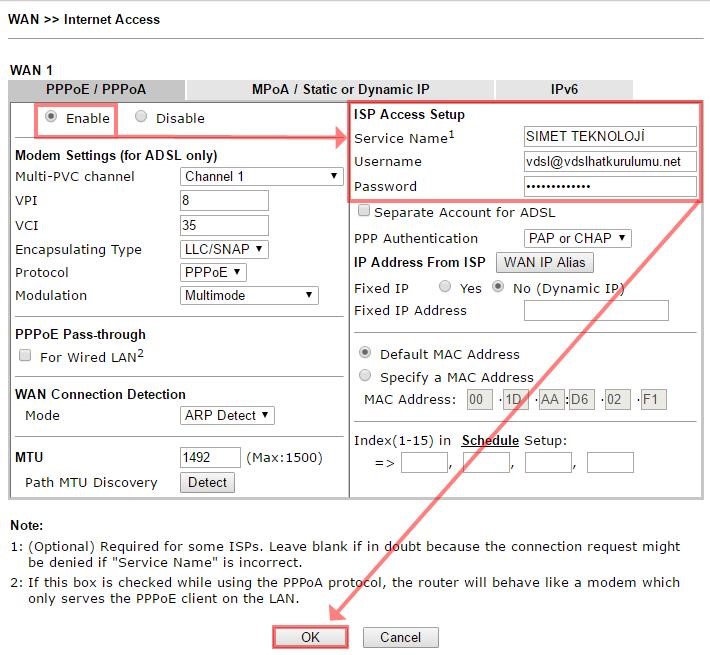Switch to the IPv6 tab
Screen dimensions: 710x655
click(564, 89)
